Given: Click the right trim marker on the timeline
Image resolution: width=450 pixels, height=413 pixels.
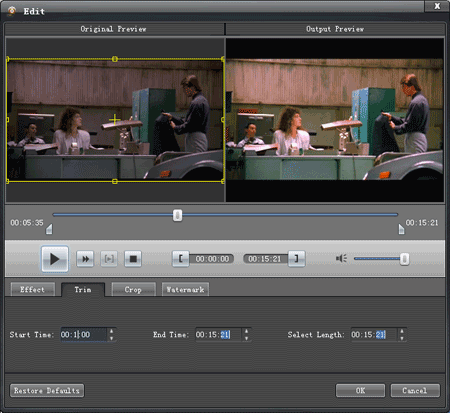Looking at the screenshot, I should (x=401, y=229).
